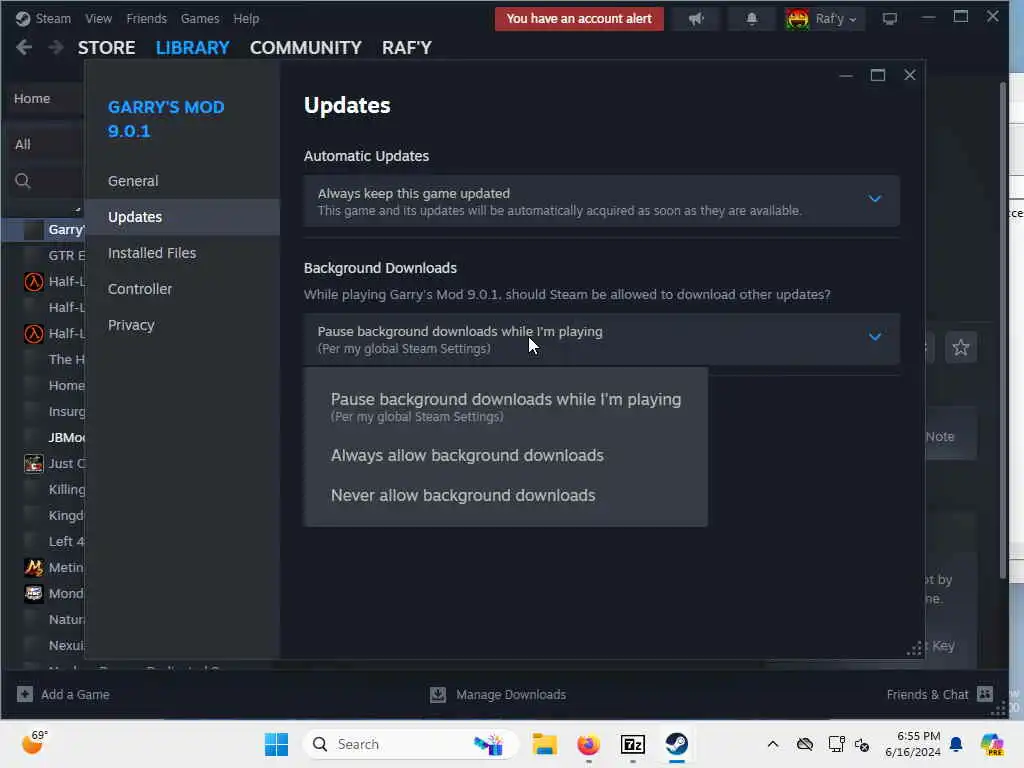Click the Steam logo icon in menu bar
The image size is (1024, 768).
point(23,18)
